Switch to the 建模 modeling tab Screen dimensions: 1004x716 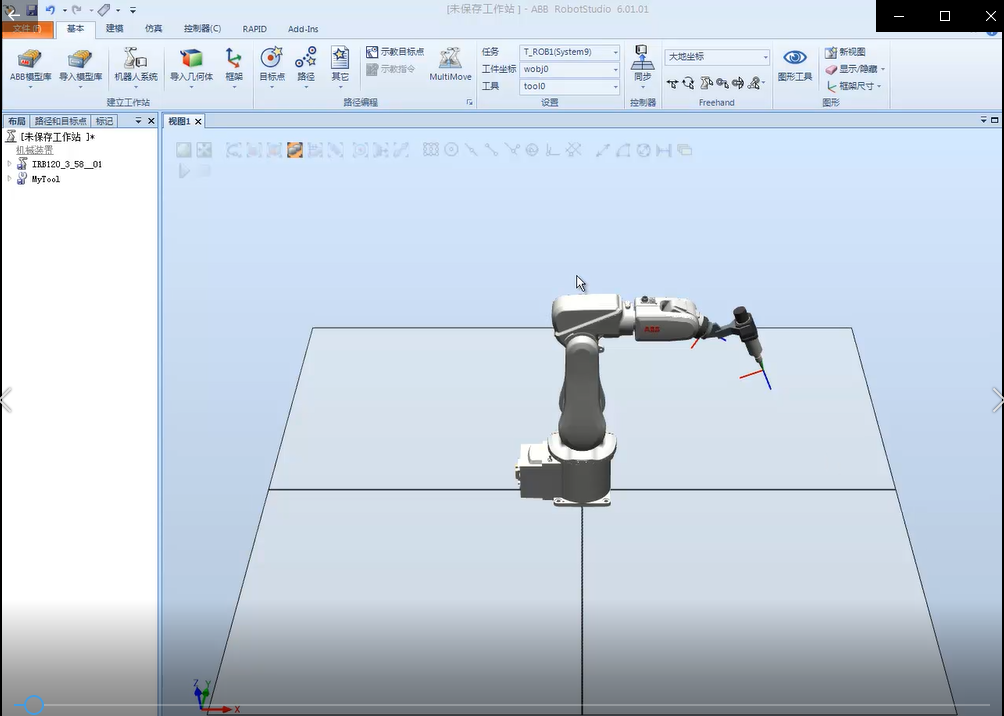[x=115, y=29]
